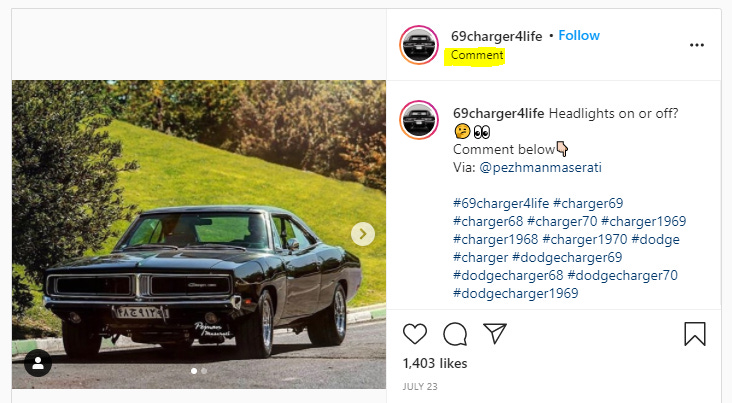This screenshot has height=403, width=732.
Task: Open the #dodge hashtag
Action: click(655, 240)
